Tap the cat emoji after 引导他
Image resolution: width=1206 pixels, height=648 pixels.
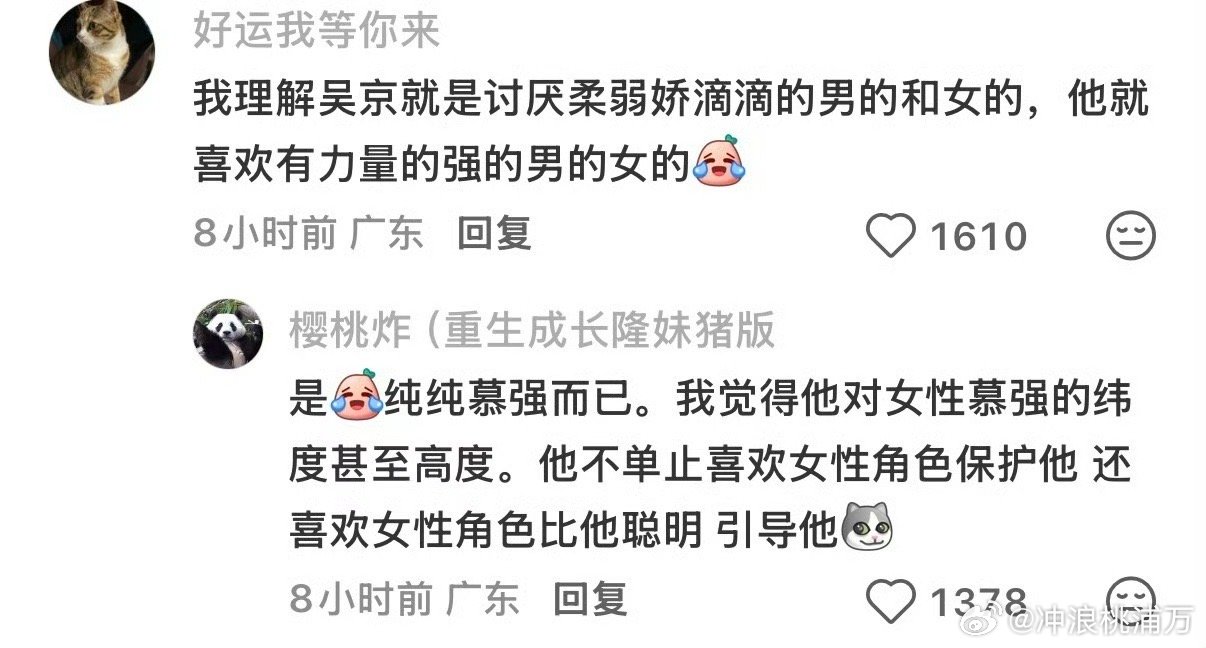click(867, 527)
